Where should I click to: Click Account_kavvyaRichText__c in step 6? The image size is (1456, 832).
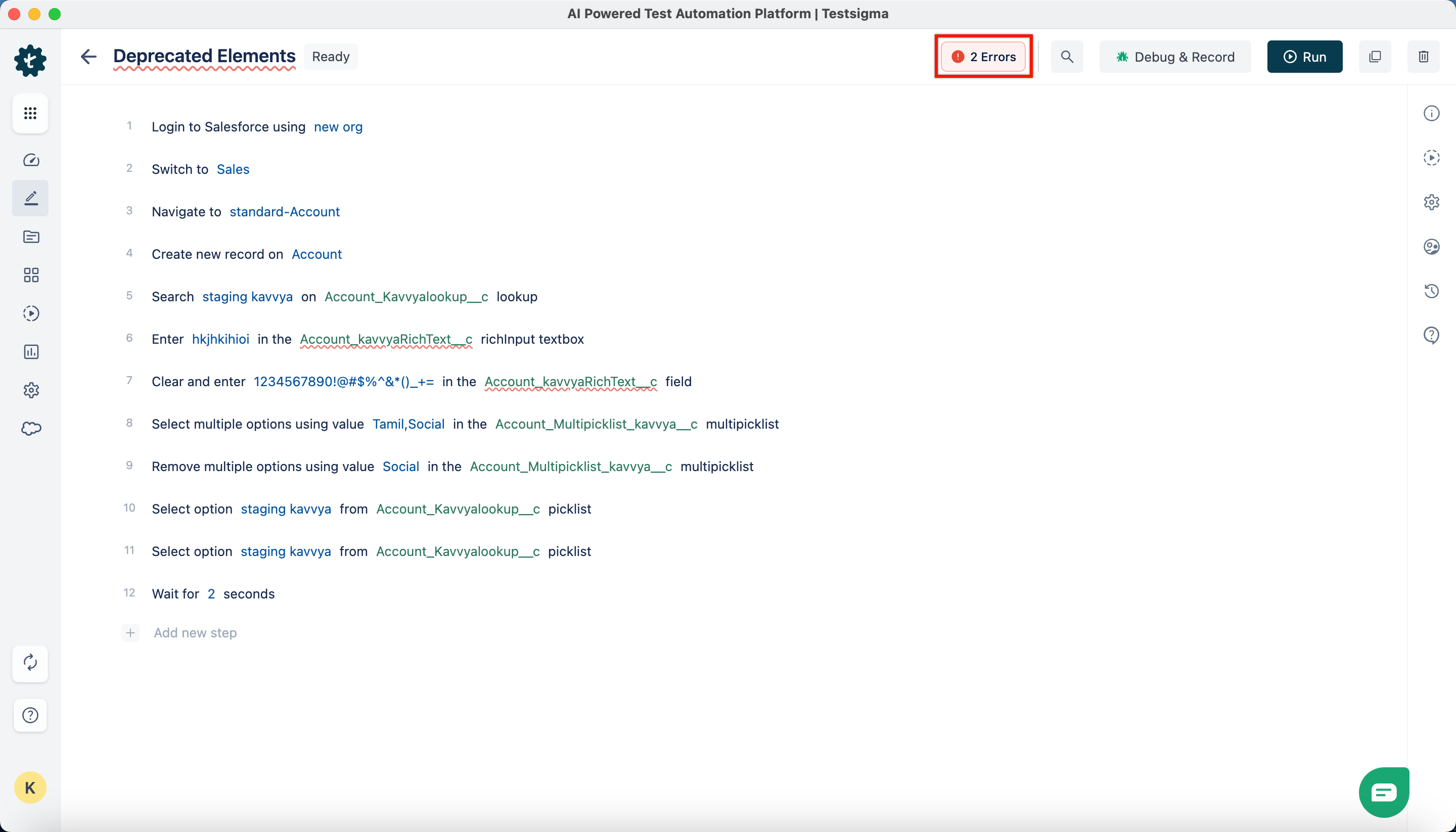[x=386, y=339]
